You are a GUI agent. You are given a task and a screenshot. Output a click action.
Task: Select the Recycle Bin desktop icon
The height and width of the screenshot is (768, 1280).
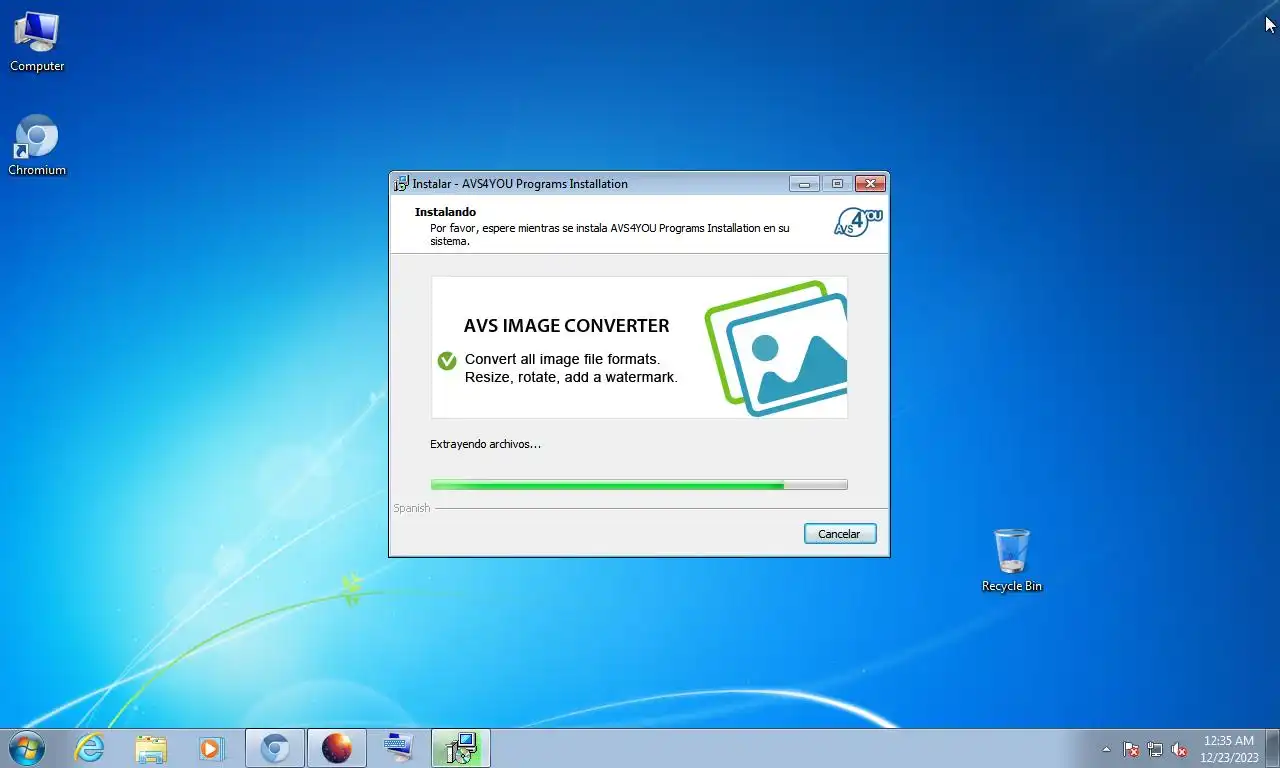1012,561
